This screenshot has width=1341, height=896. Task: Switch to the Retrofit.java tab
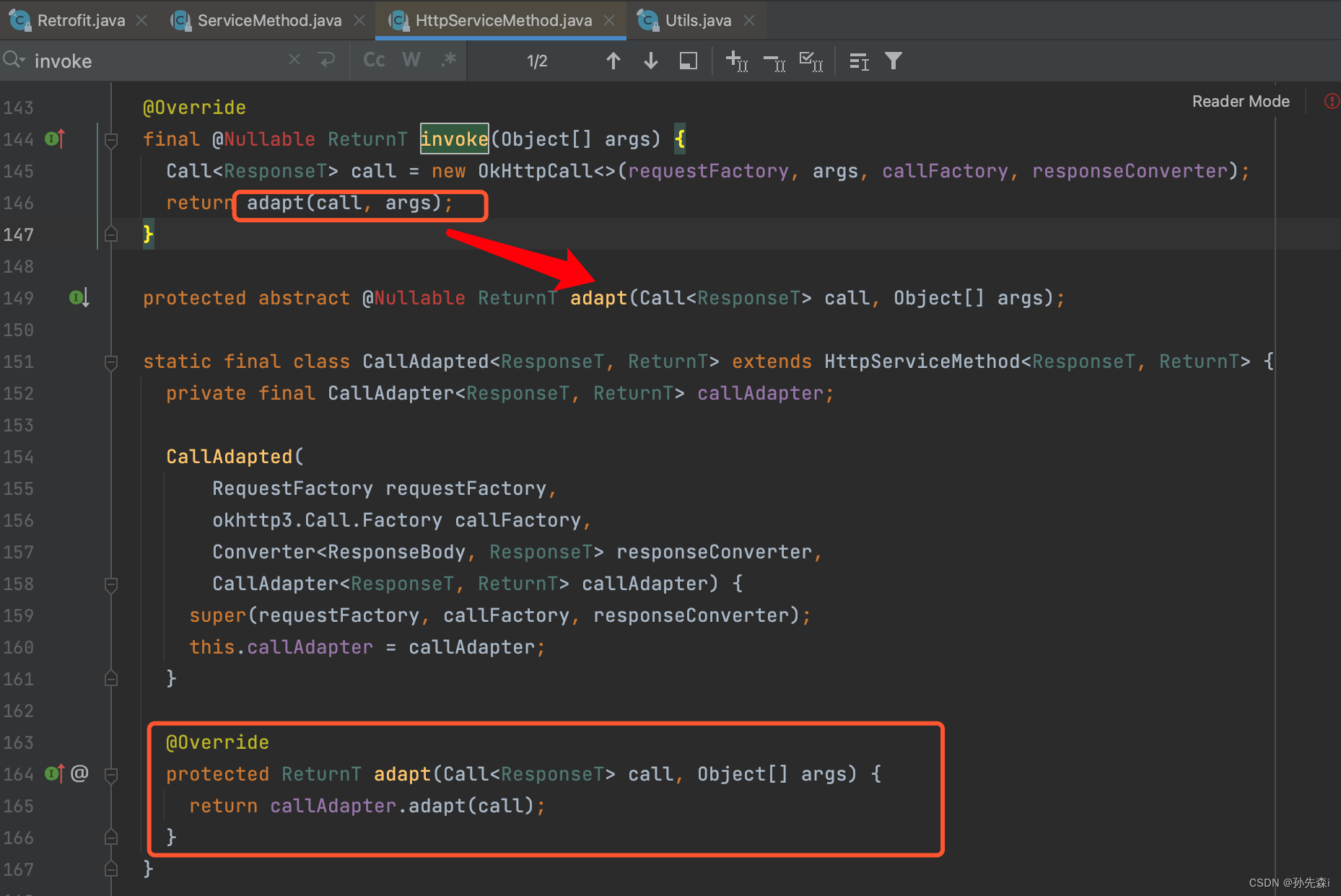81,20
